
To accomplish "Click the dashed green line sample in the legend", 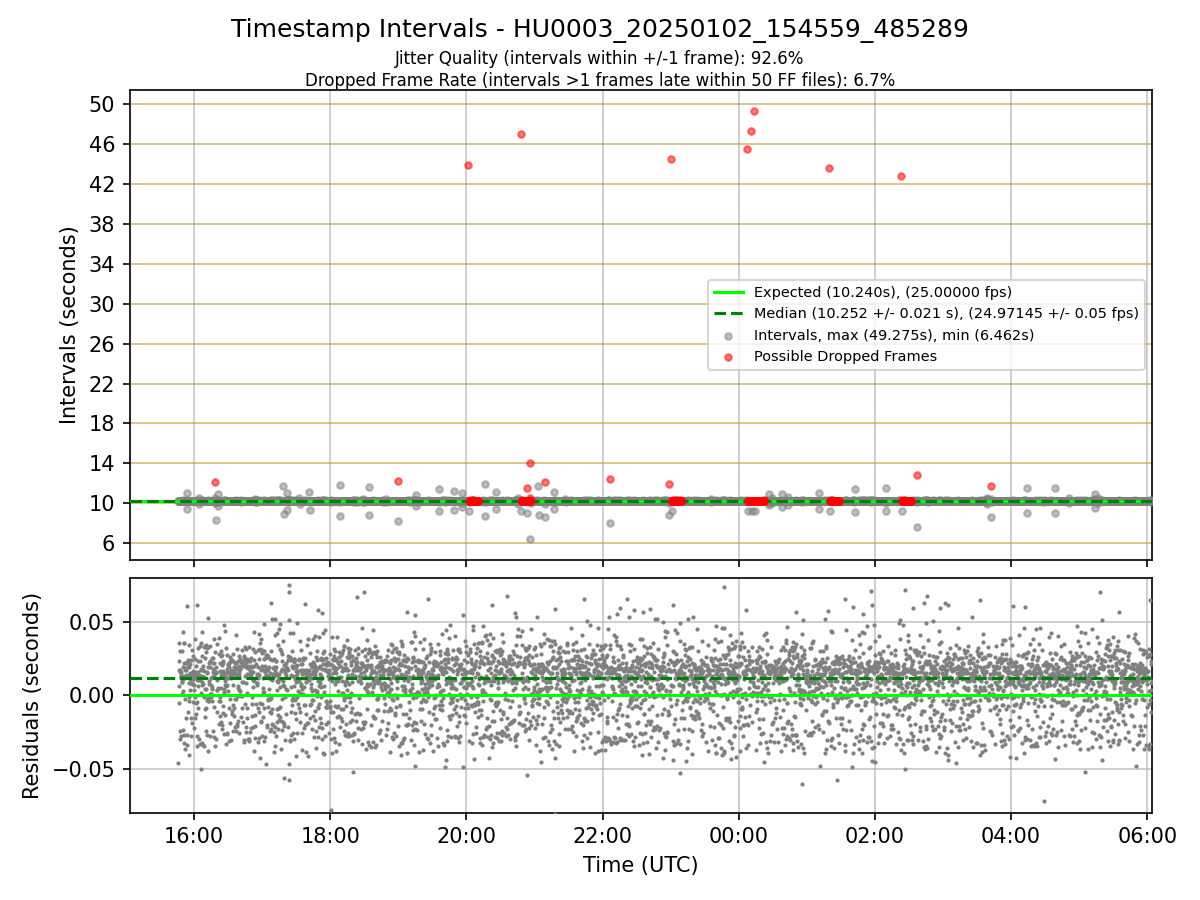I will point(728,313).
